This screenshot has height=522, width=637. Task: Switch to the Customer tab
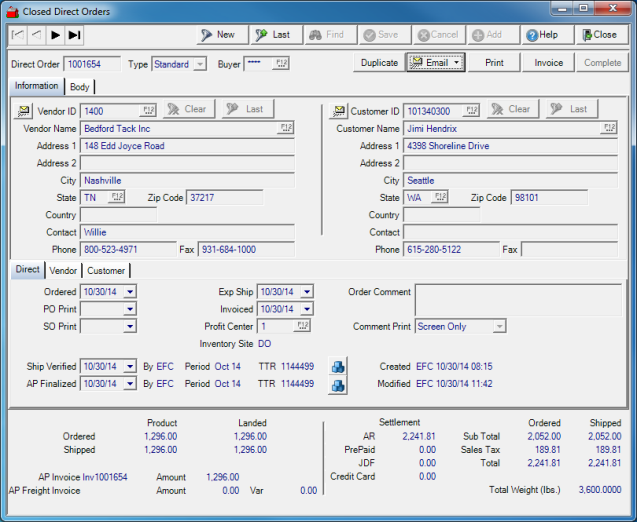106,270
